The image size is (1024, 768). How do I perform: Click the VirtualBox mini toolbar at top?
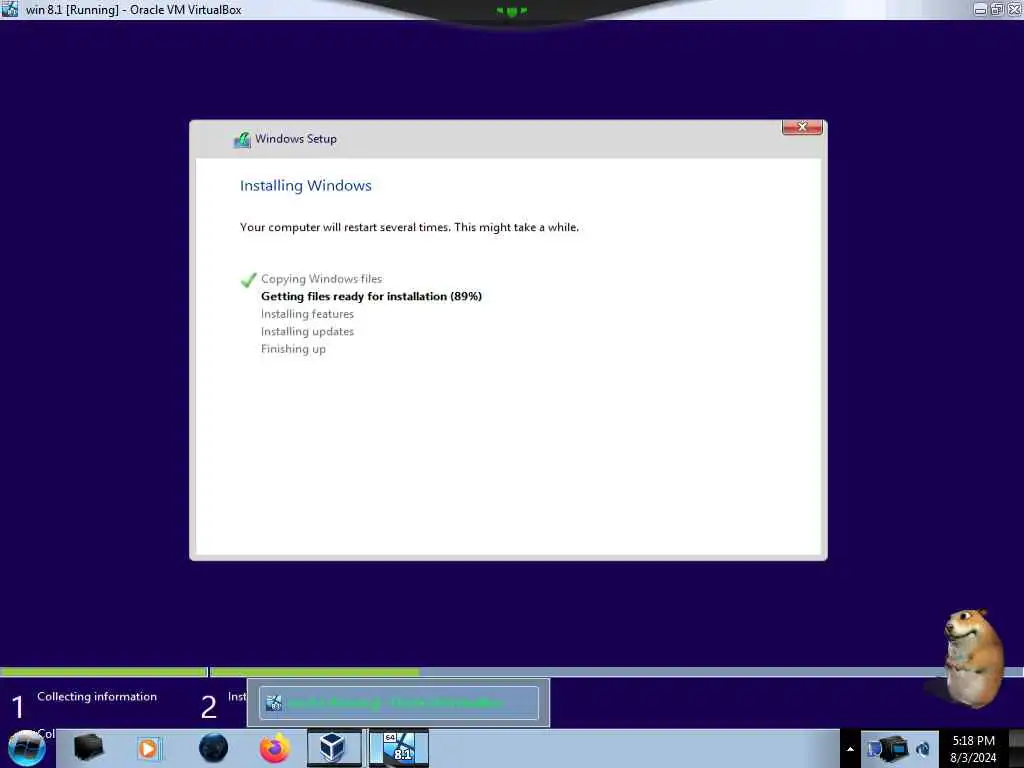511,12
